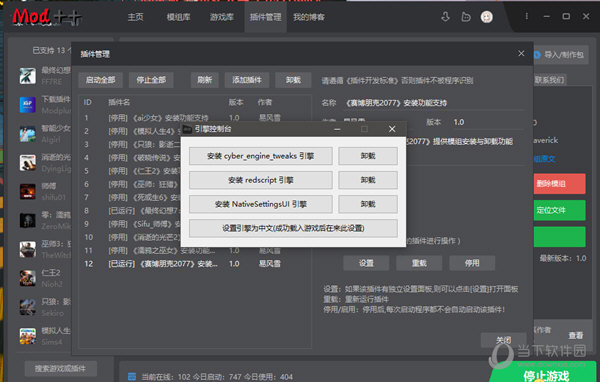This screenshot has width=600, height=382.
Task: Open the three-dot more options menu
Action: [527, 16]
